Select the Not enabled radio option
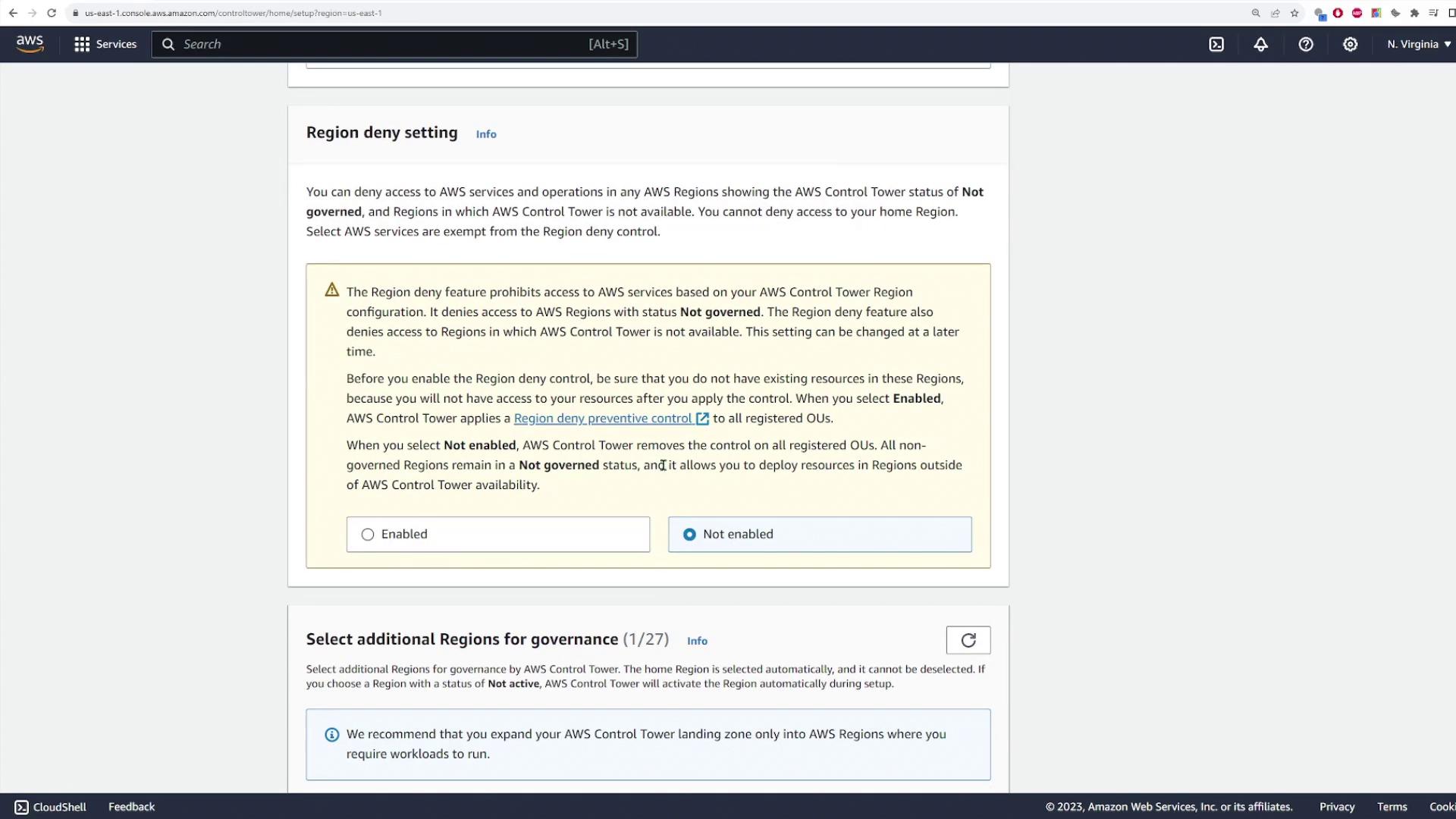The width and height of the screenshot is (1456, 819). click(x=689, y=535)
